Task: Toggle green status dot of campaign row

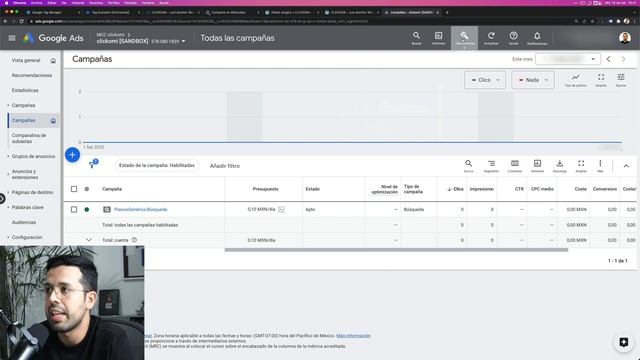Action: pos(87,209)
